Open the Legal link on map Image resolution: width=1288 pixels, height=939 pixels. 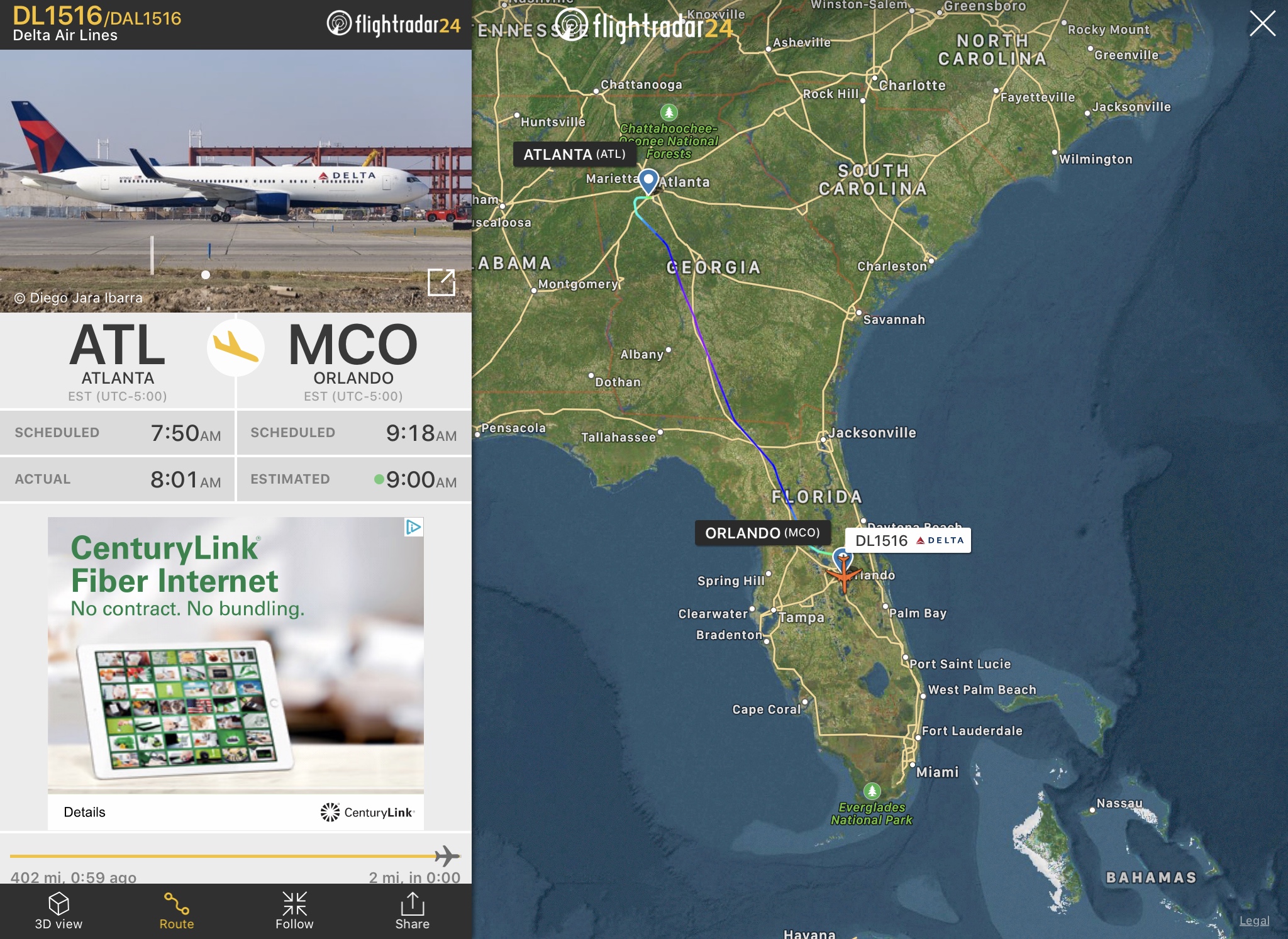(1254, 921)
